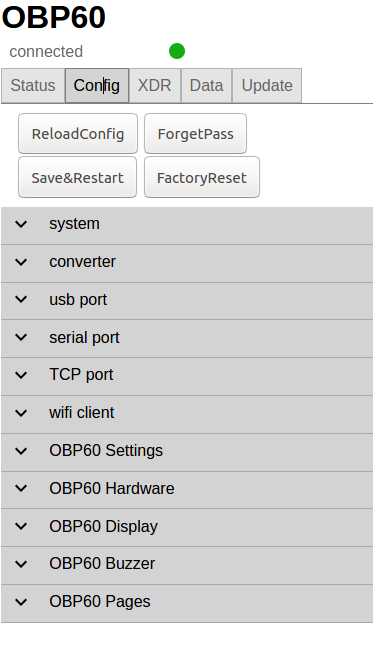
Task: Go to the Data tab
Action: coord(206,86)
